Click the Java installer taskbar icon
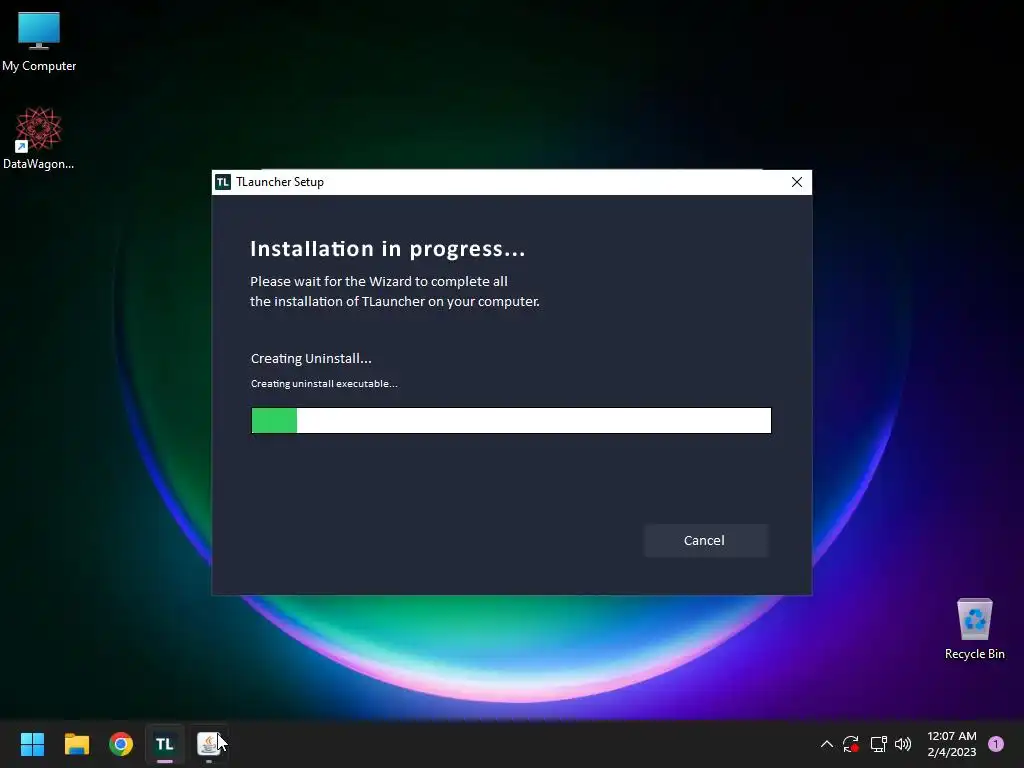1024x768 pixels. coord(209,744)
